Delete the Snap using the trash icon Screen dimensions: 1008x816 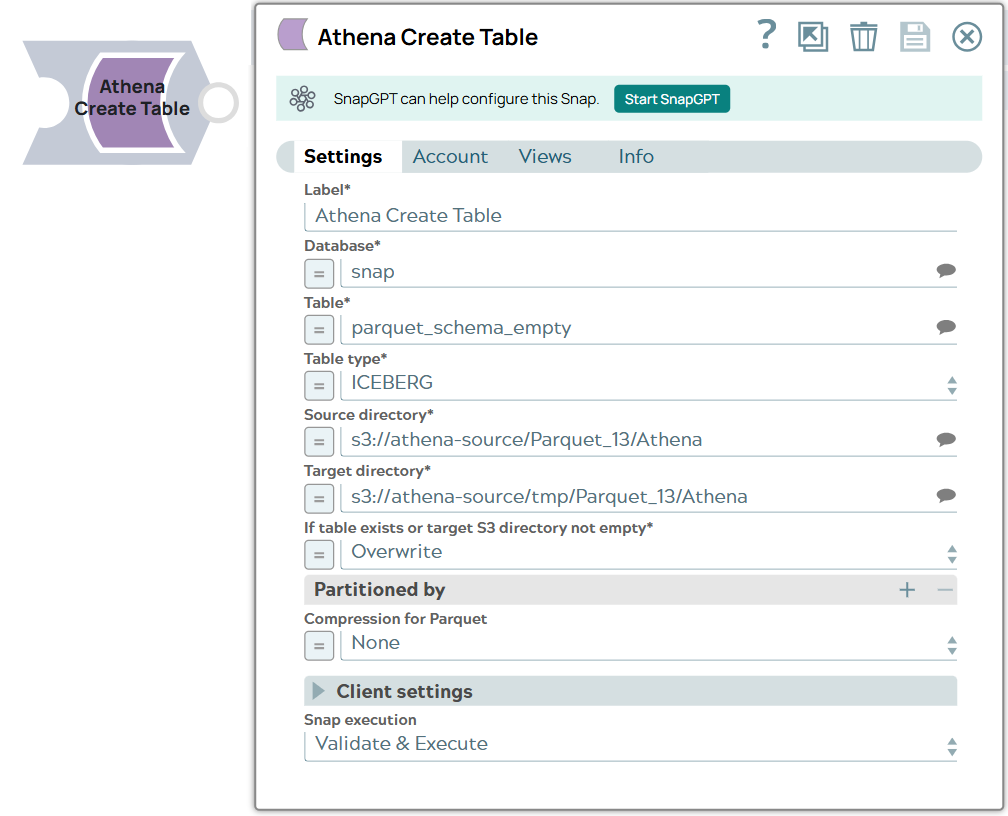pos(864,36)
